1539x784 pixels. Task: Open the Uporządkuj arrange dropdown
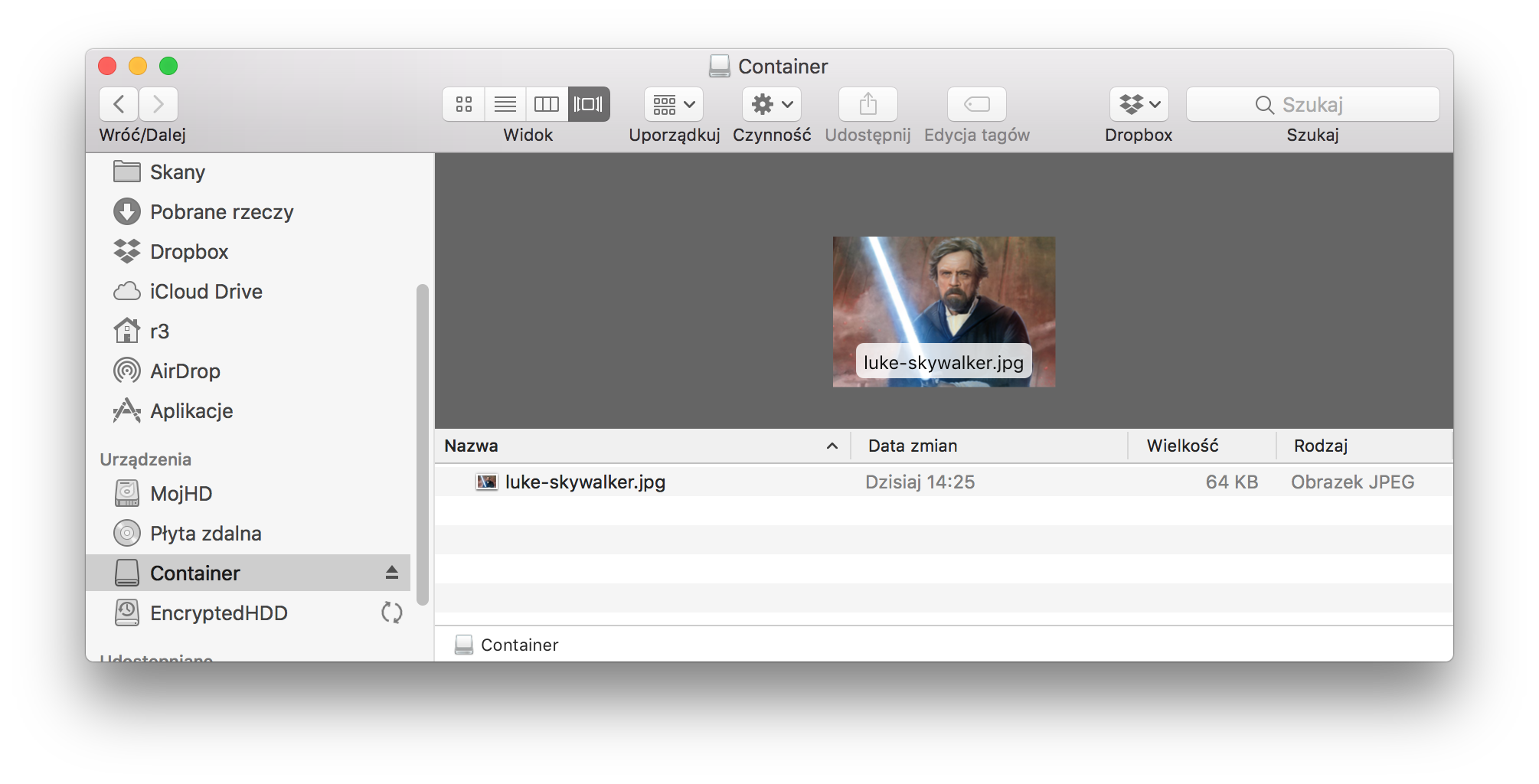point(674,104)
